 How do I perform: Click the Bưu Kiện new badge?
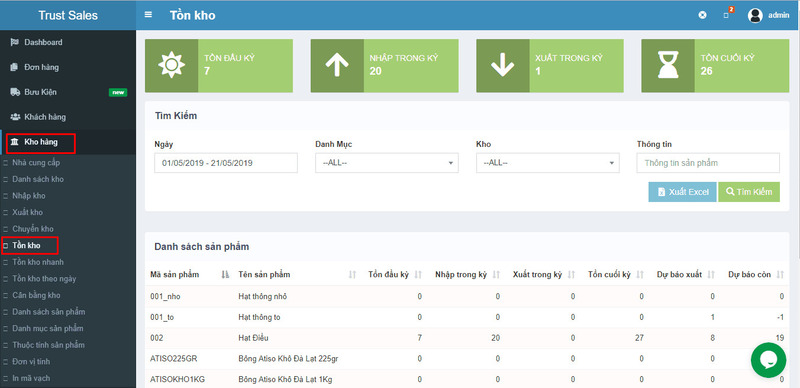118,92
